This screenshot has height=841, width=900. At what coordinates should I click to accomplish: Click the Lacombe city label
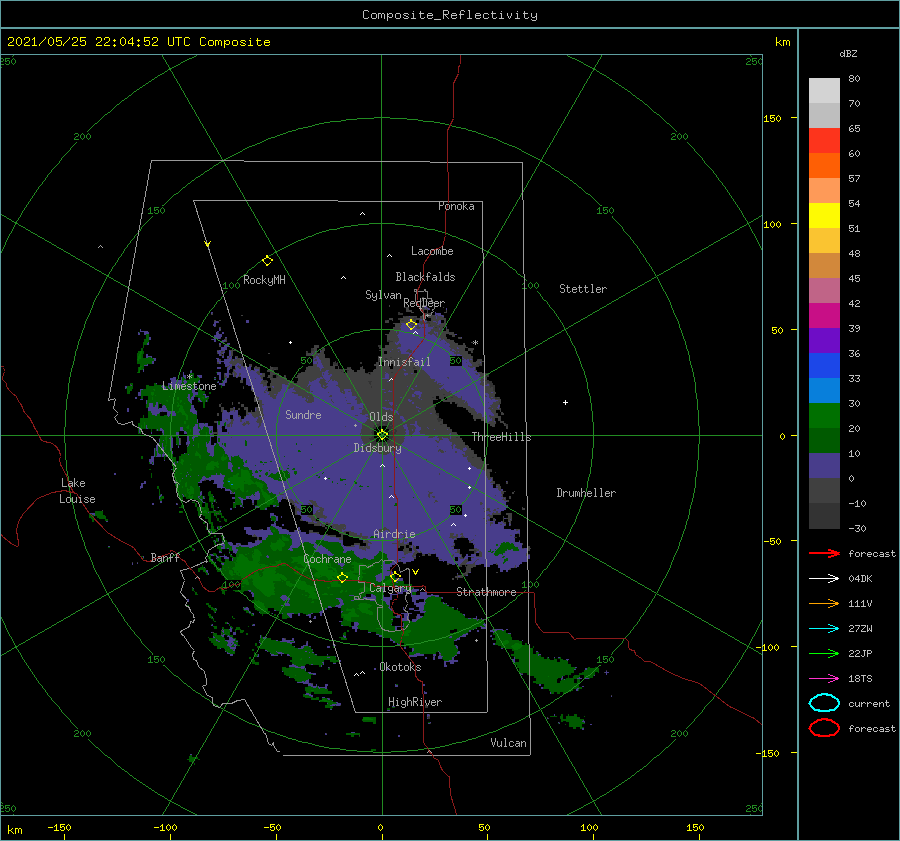pyautogui.click(x=432, y=251)
